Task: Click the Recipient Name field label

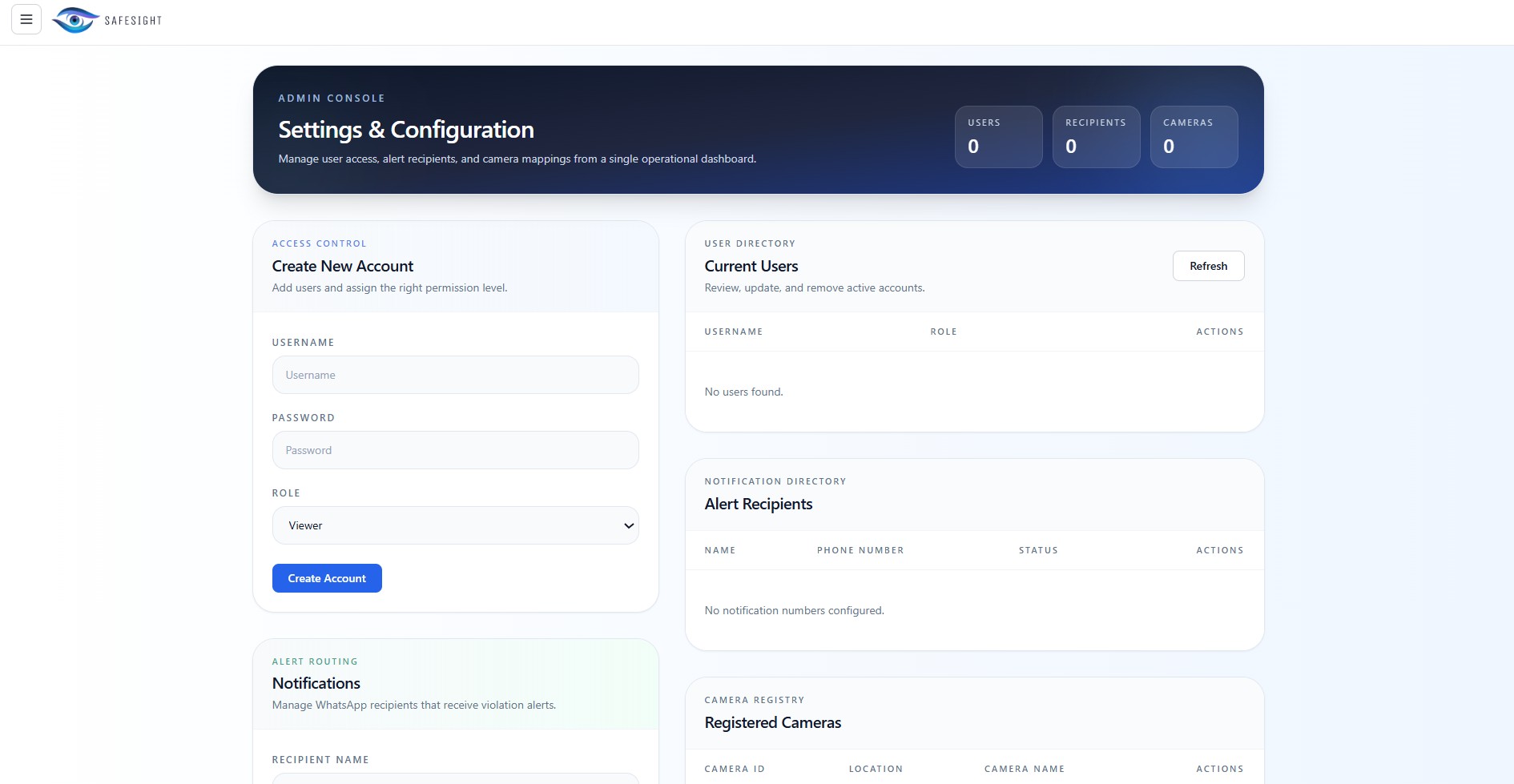Action: tap(320, 760)
